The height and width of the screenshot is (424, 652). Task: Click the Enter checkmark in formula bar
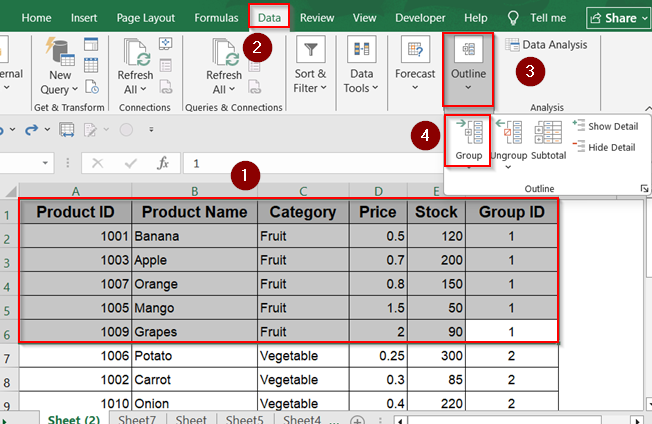[131, 163]
